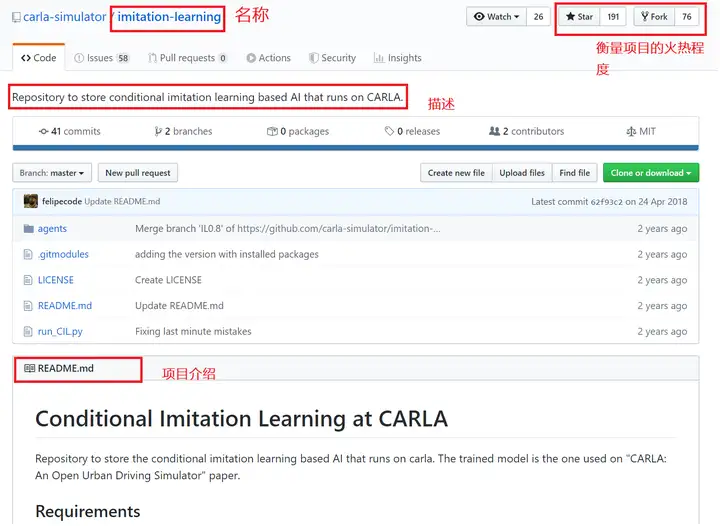Open the imitation-learning repository link
Screen dimensions: 720x526
[169, 17]
